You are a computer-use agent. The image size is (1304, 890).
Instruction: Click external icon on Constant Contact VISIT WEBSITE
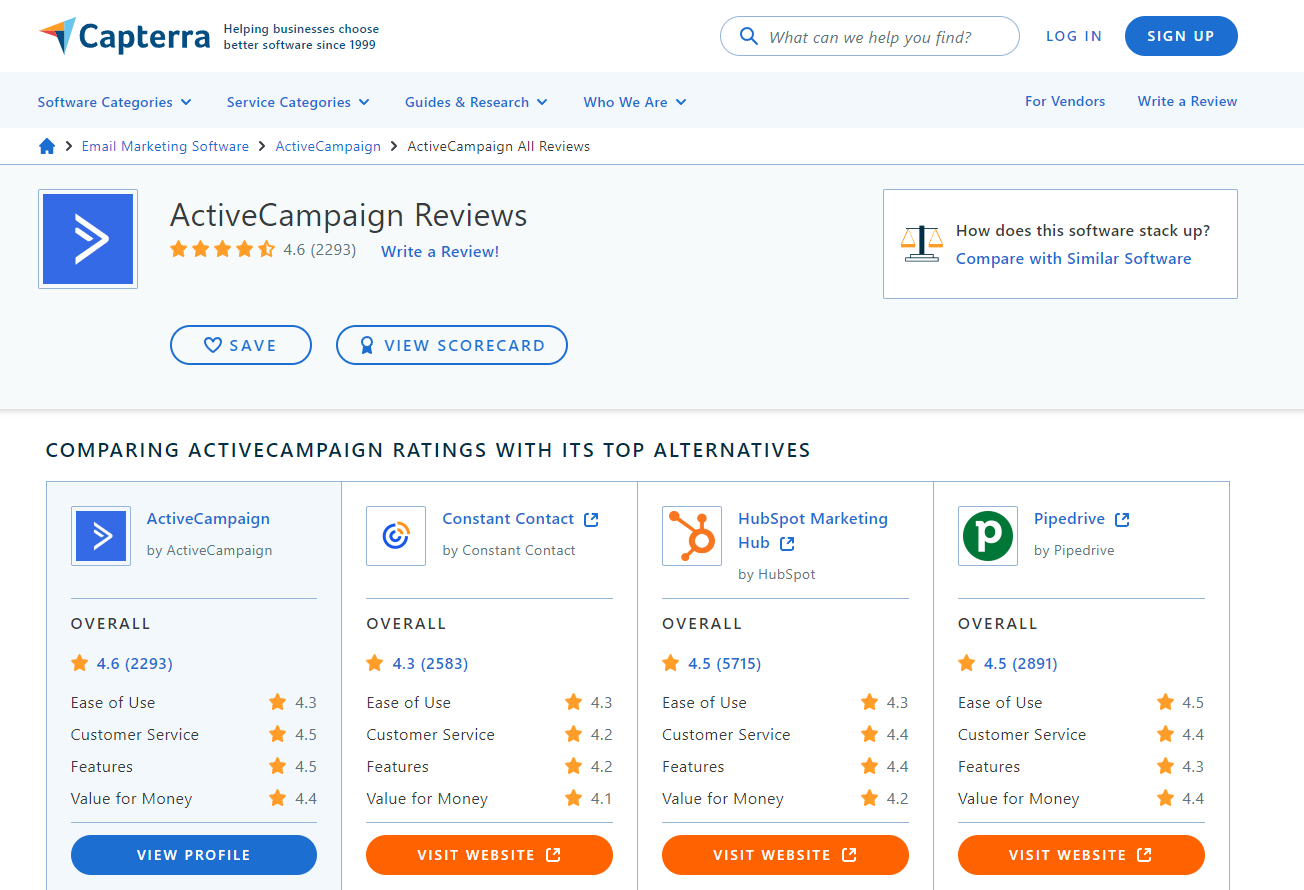(x=553, y=855)
